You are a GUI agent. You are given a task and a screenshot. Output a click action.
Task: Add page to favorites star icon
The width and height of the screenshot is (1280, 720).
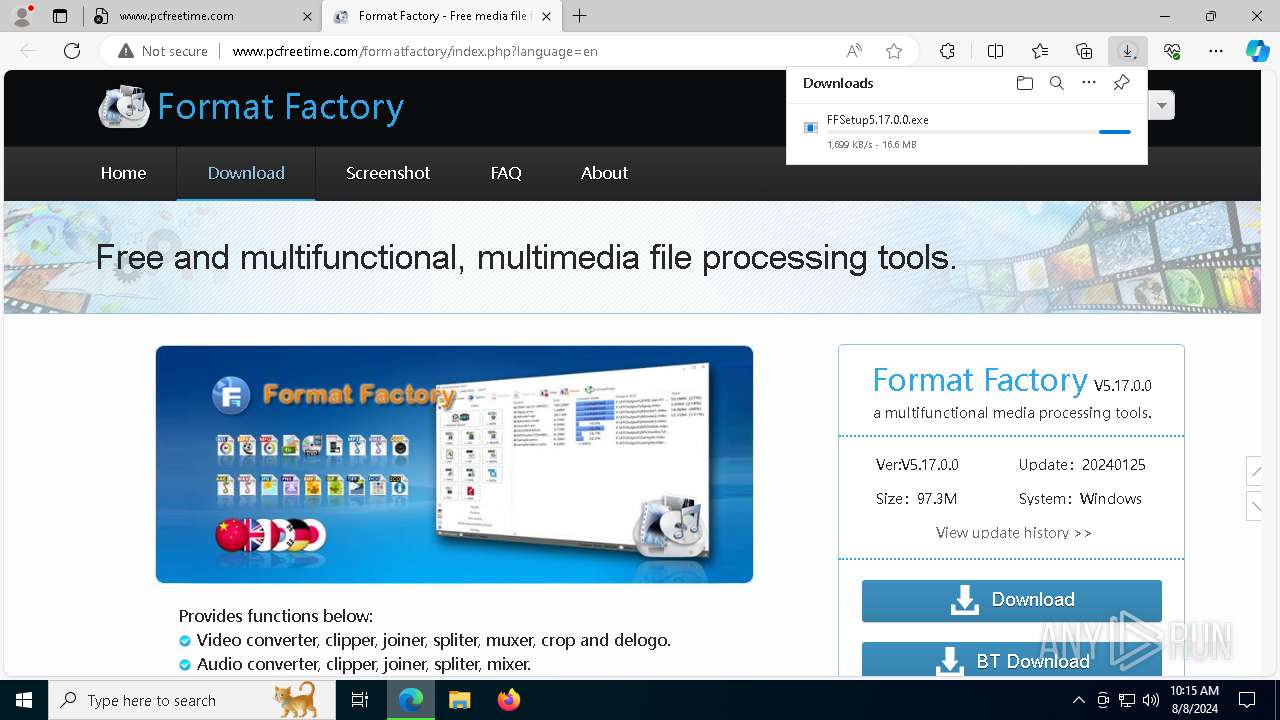coord(894,51)
